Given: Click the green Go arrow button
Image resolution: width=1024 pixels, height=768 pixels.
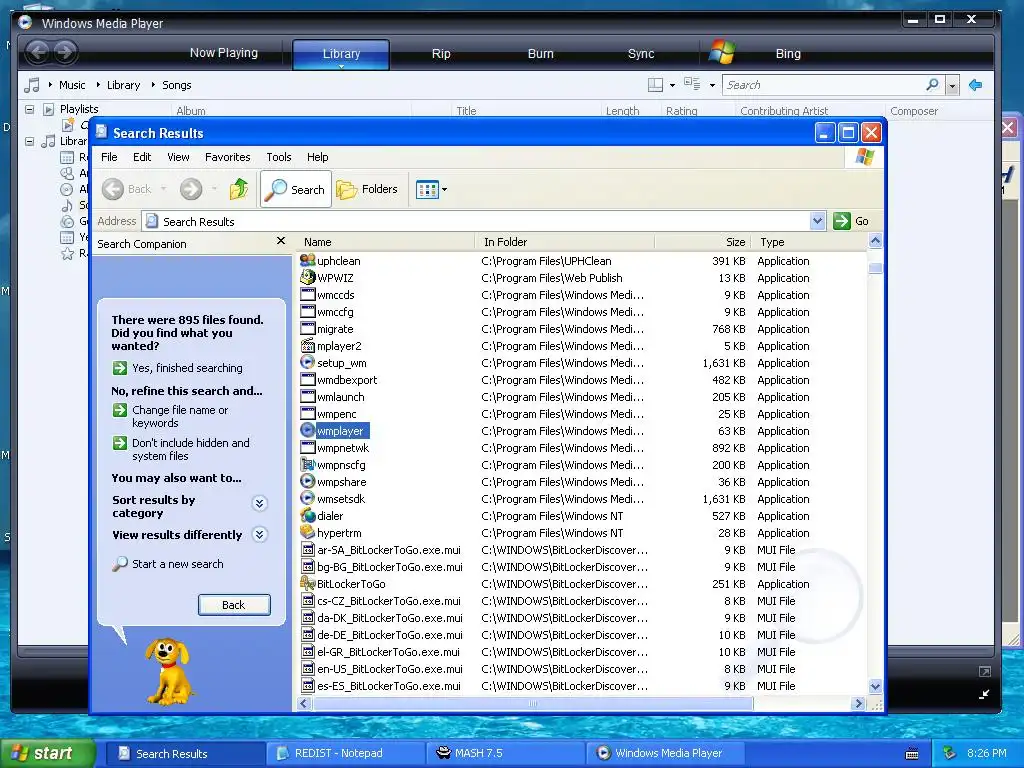Looking at the screenshot, I should click(842, 221).
